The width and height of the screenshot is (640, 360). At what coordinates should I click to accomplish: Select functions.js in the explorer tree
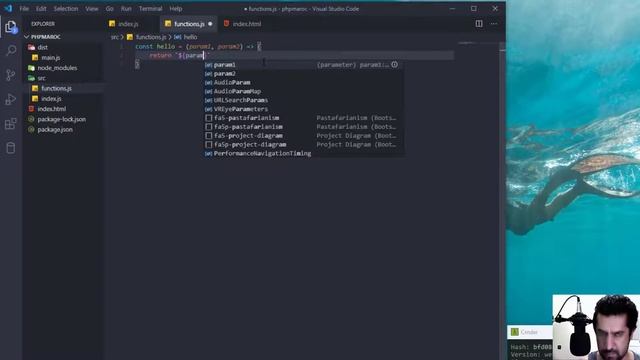coord(56,88)
